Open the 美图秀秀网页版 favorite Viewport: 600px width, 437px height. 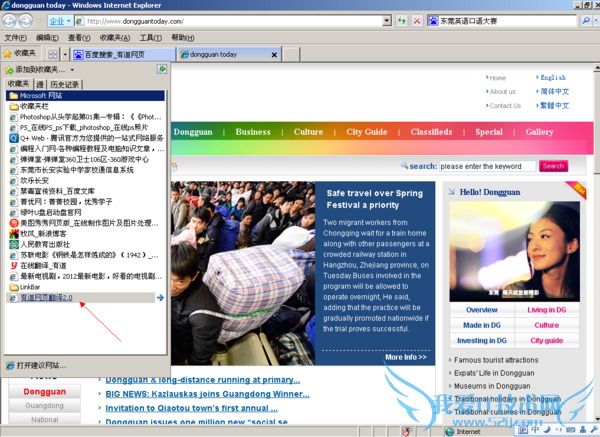[x=85, y=223]
